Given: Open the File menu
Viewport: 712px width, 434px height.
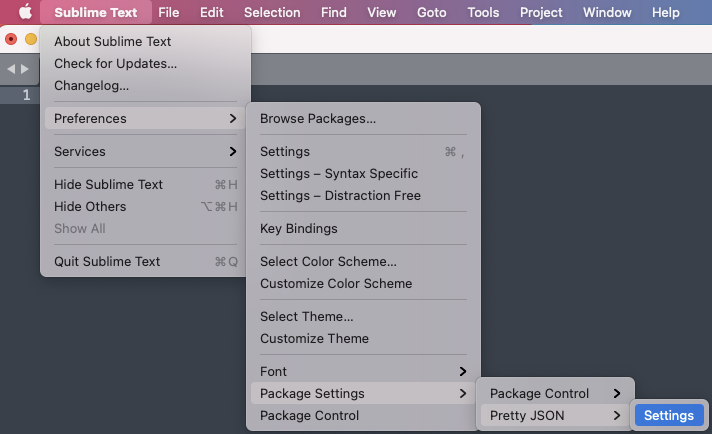Looking at the screenshot, I should [168, 12].
